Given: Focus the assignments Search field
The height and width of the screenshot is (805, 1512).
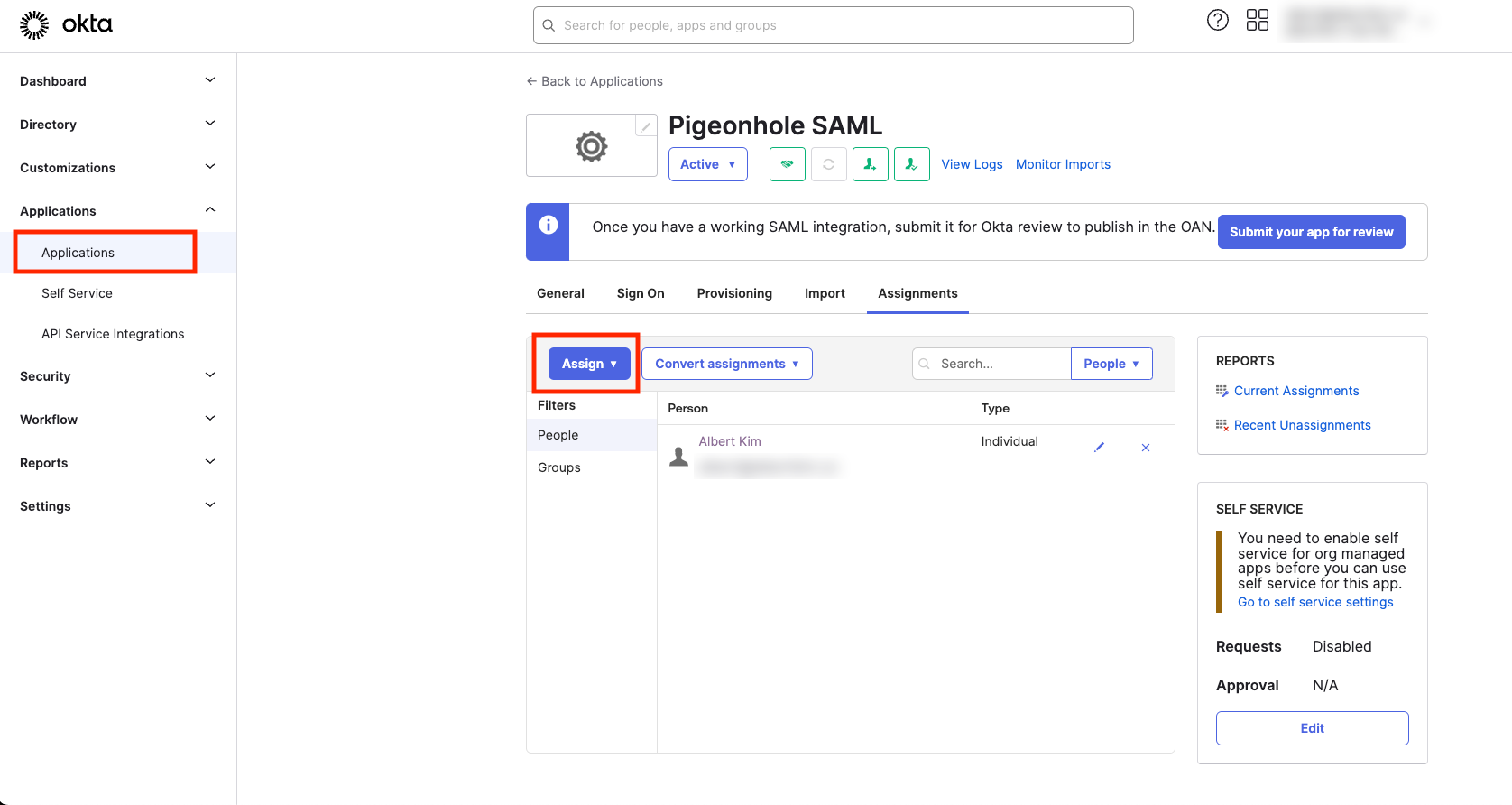Looking at the screenshot, I should 991,364.
